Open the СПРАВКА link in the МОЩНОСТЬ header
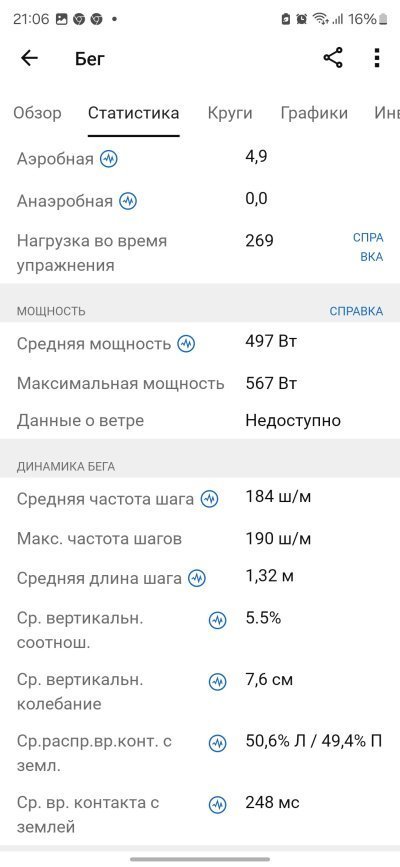The height and width of the screenshot is (867, 400). [x=356, y=311]
